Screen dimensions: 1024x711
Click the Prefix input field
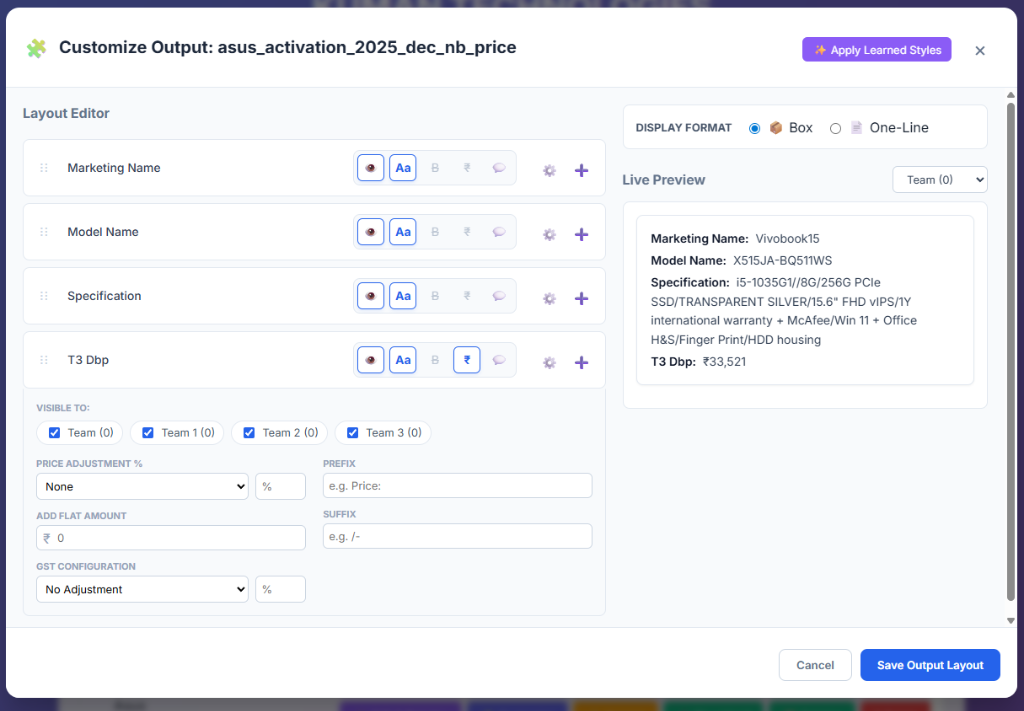[x=457, y=485]
